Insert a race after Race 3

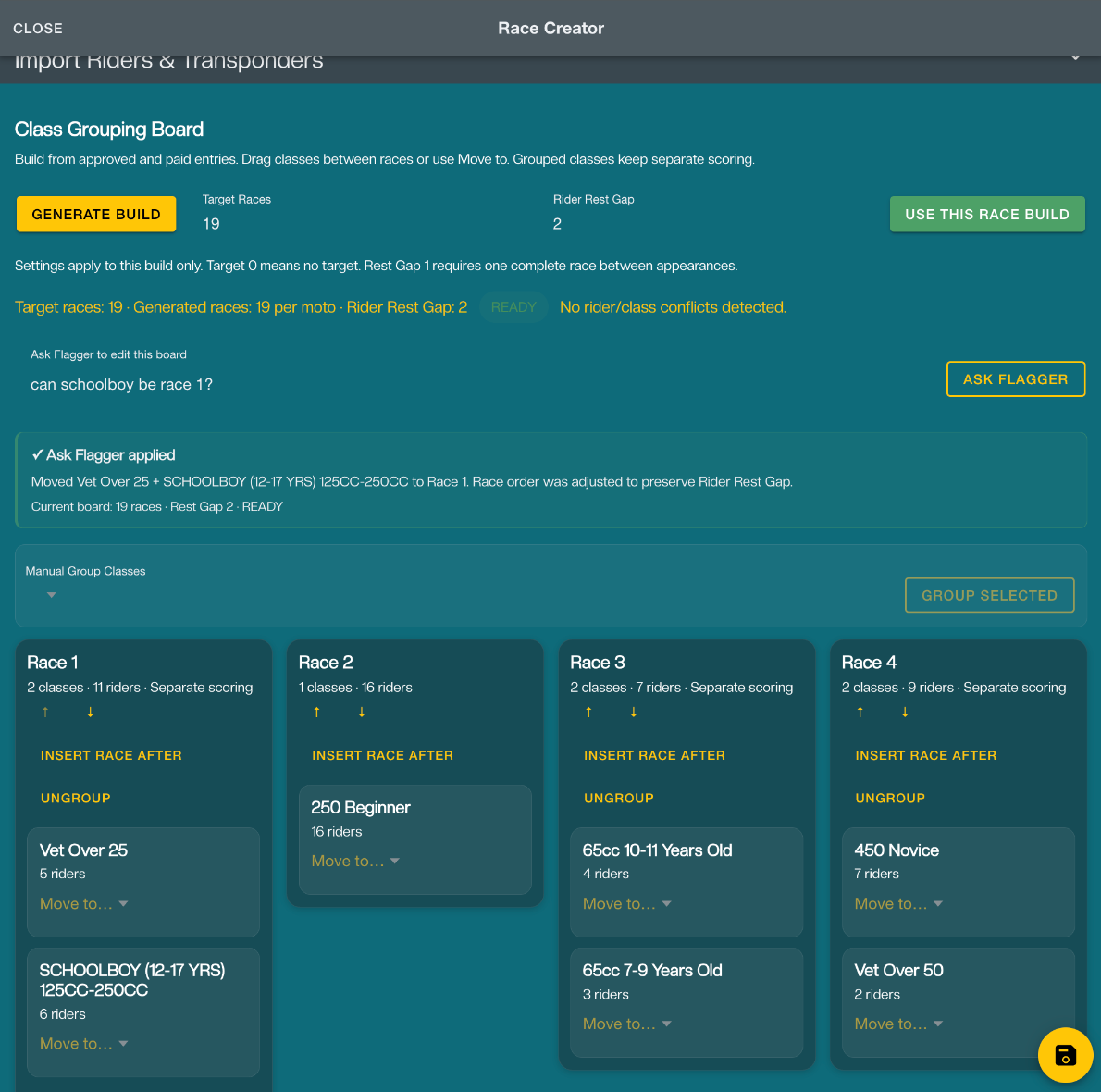point(654,756)
